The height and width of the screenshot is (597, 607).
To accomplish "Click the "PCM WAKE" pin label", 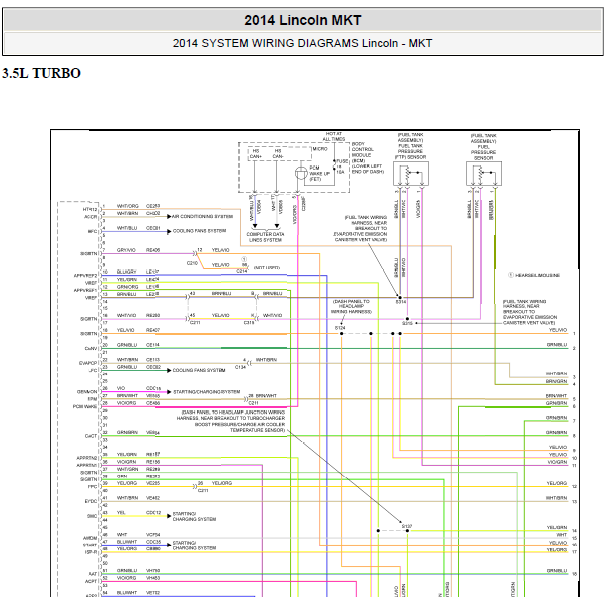I will tap(85, 407).
